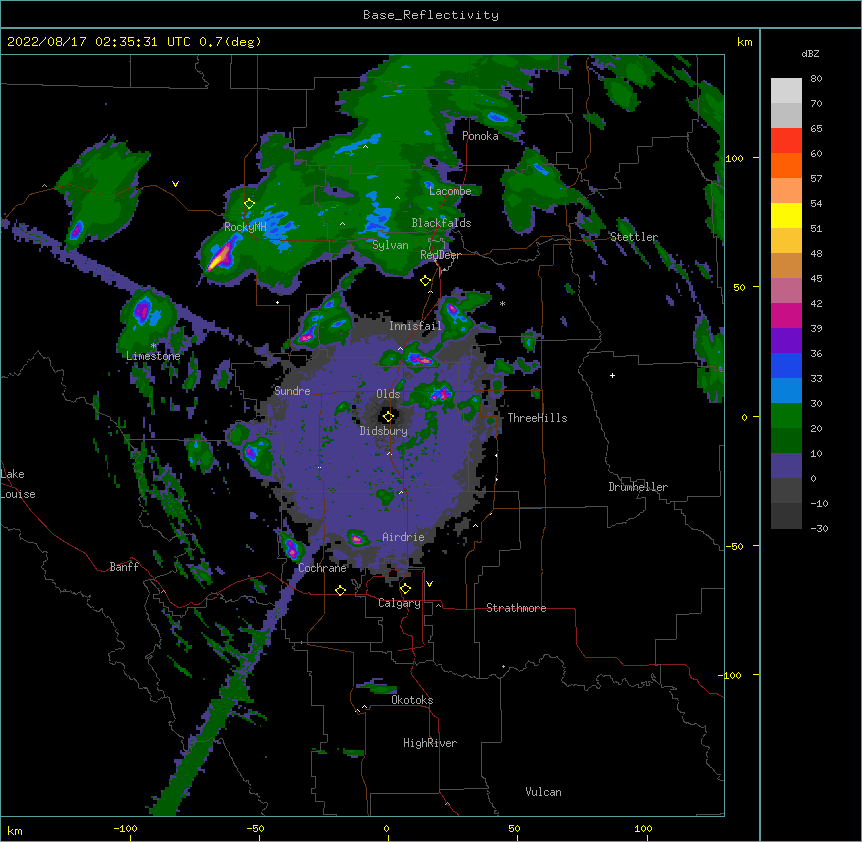Select the light gray 80 dBZ legend swatch
The width and height of the screenshot is (862, 842).
coord(786,91)
